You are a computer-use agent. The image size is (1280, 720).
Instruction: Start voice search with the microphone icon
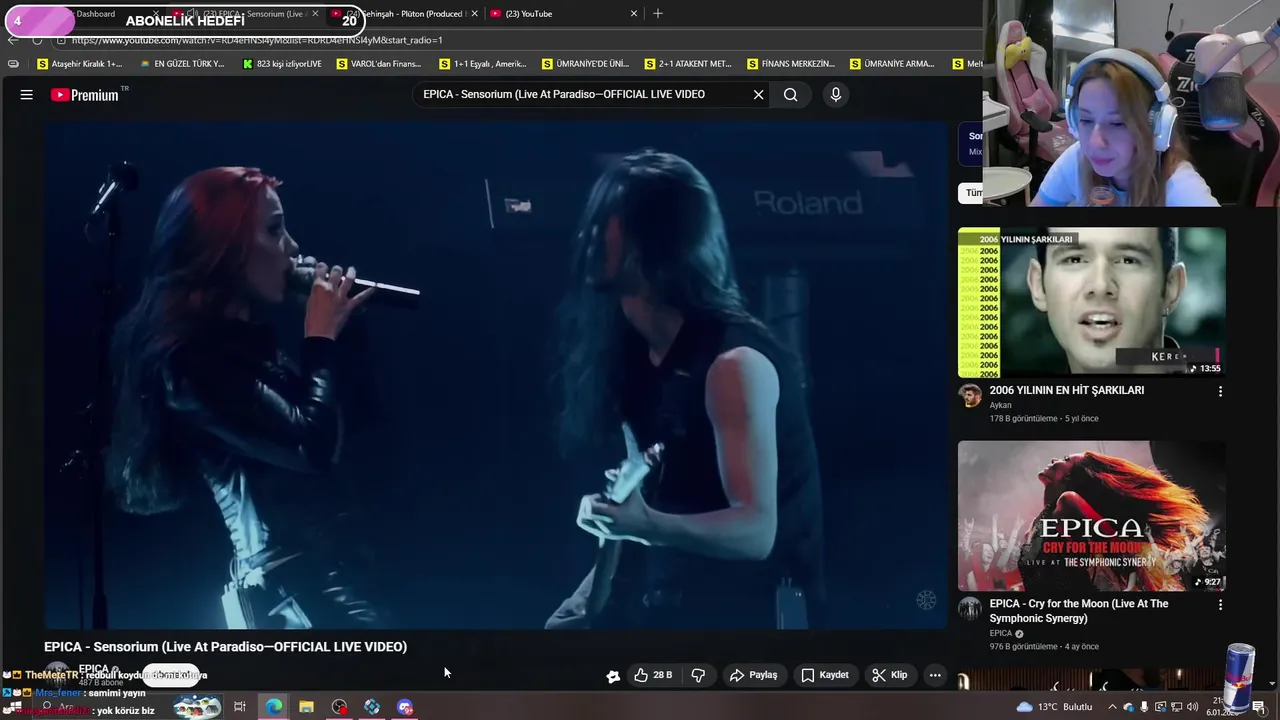click(x=836, y=95)
